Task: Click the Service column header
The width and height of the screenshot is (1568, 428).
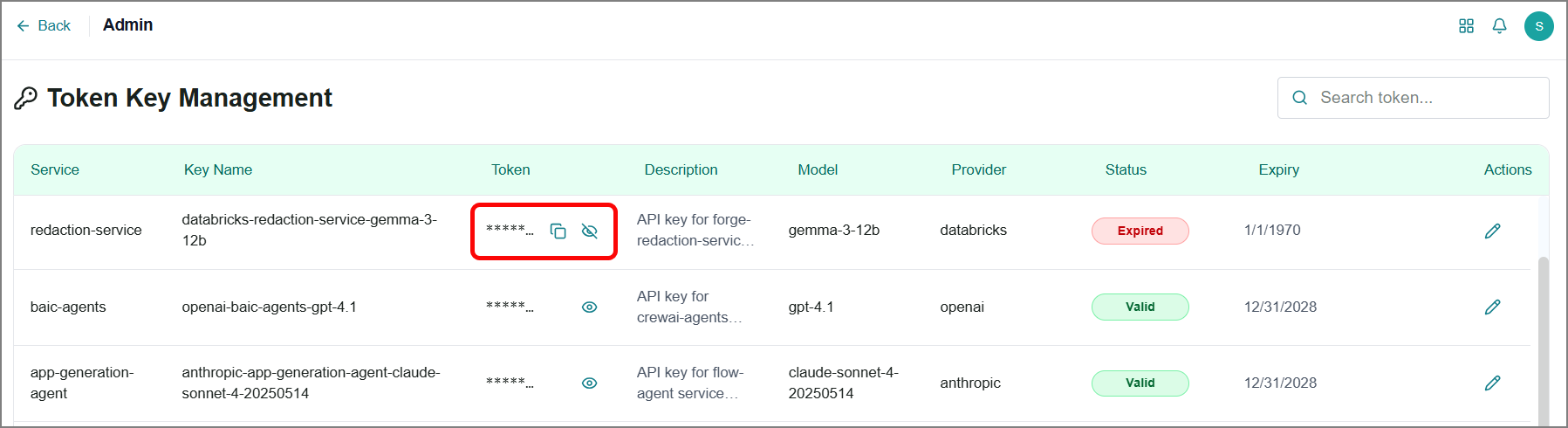Action: pyautogui.click(x=55, y=169)
